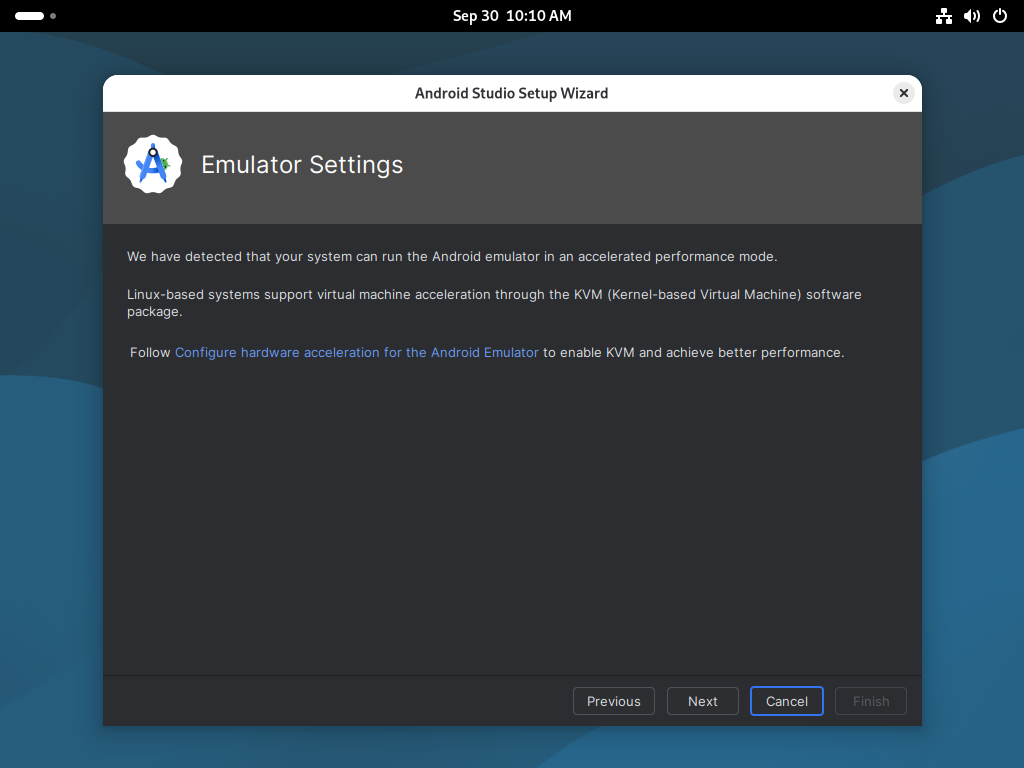Select the small inactive workspace dot

[53, 16]
